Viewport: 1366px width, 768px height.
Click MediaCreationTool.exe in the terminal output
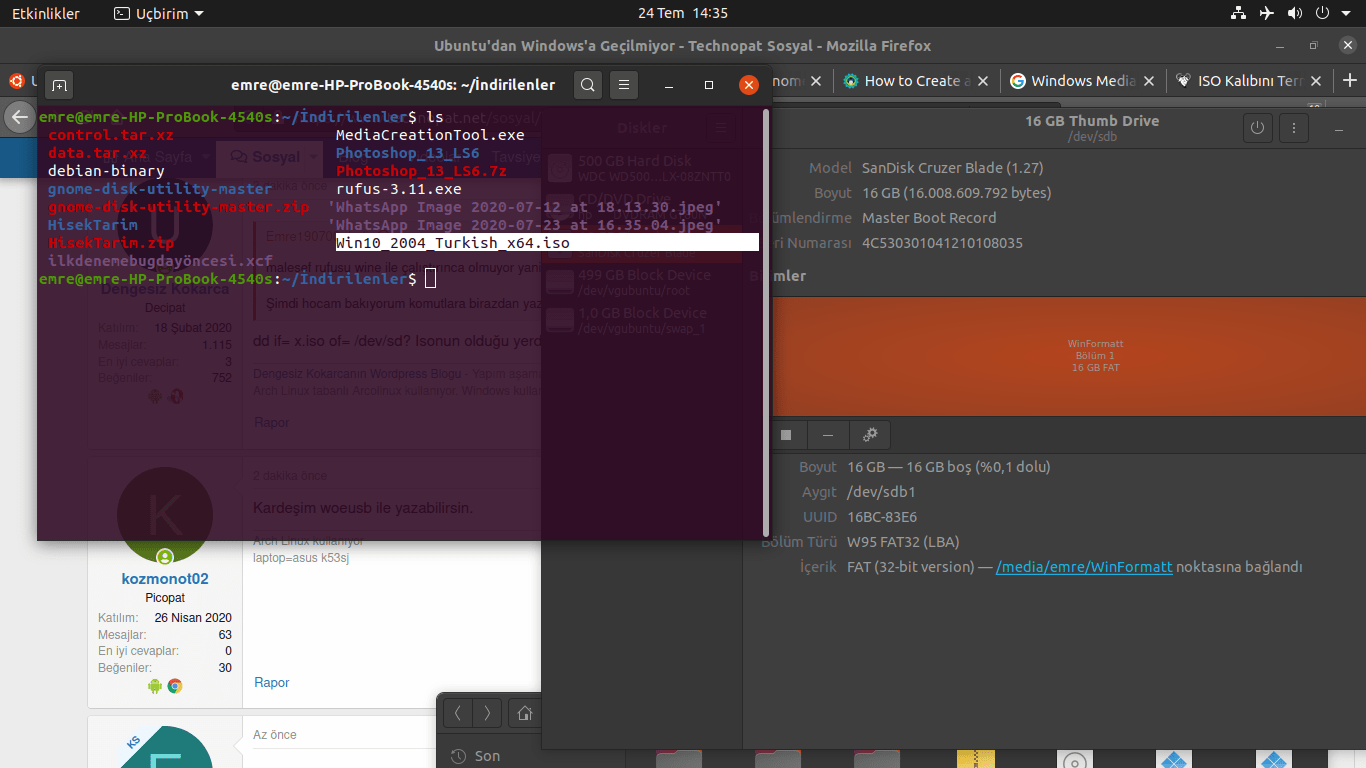click(x=430, y=135)
